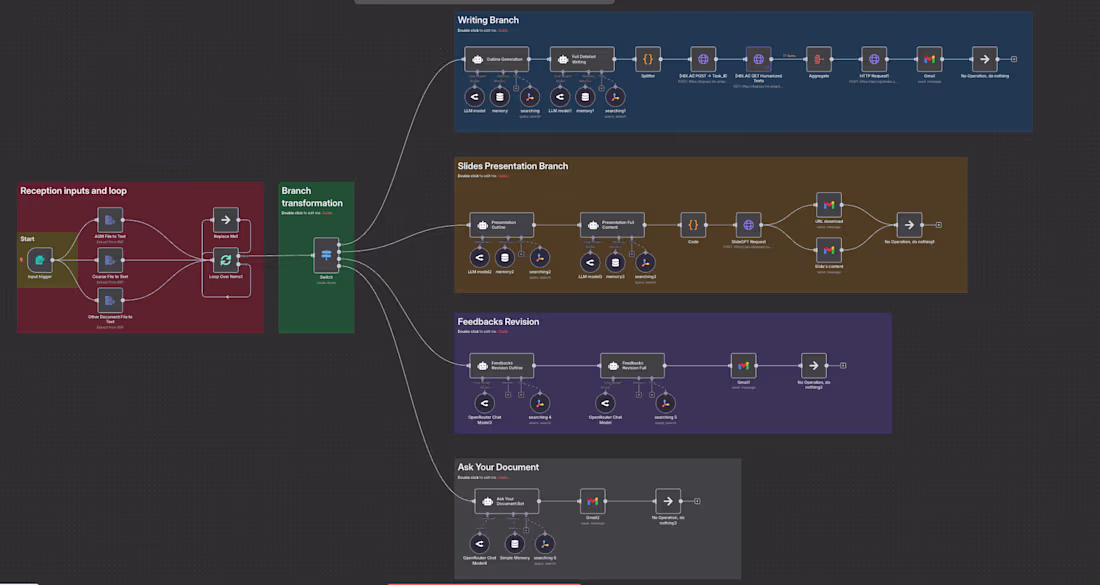Select the LLM model3 sub-node
Screen dimensions: 1100x585
pos(590,263)
